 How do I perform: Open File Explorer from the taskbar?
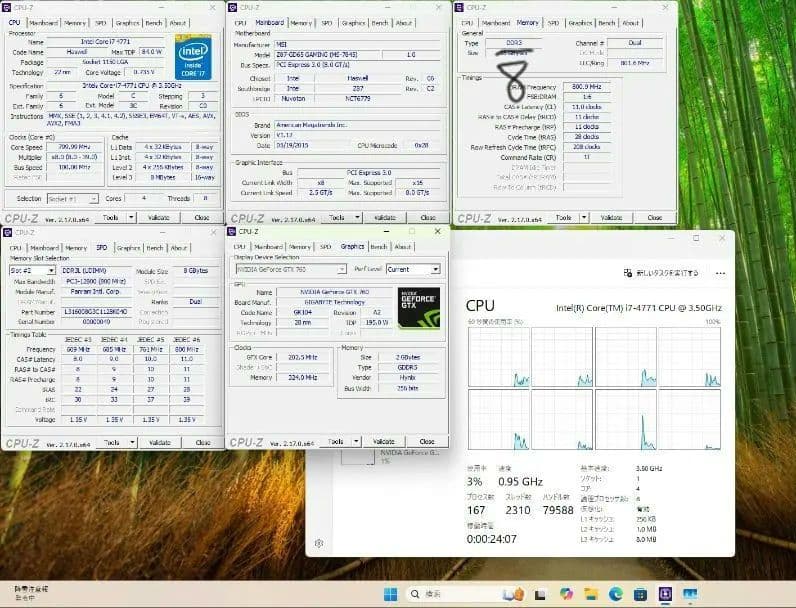tap(591, 594)
